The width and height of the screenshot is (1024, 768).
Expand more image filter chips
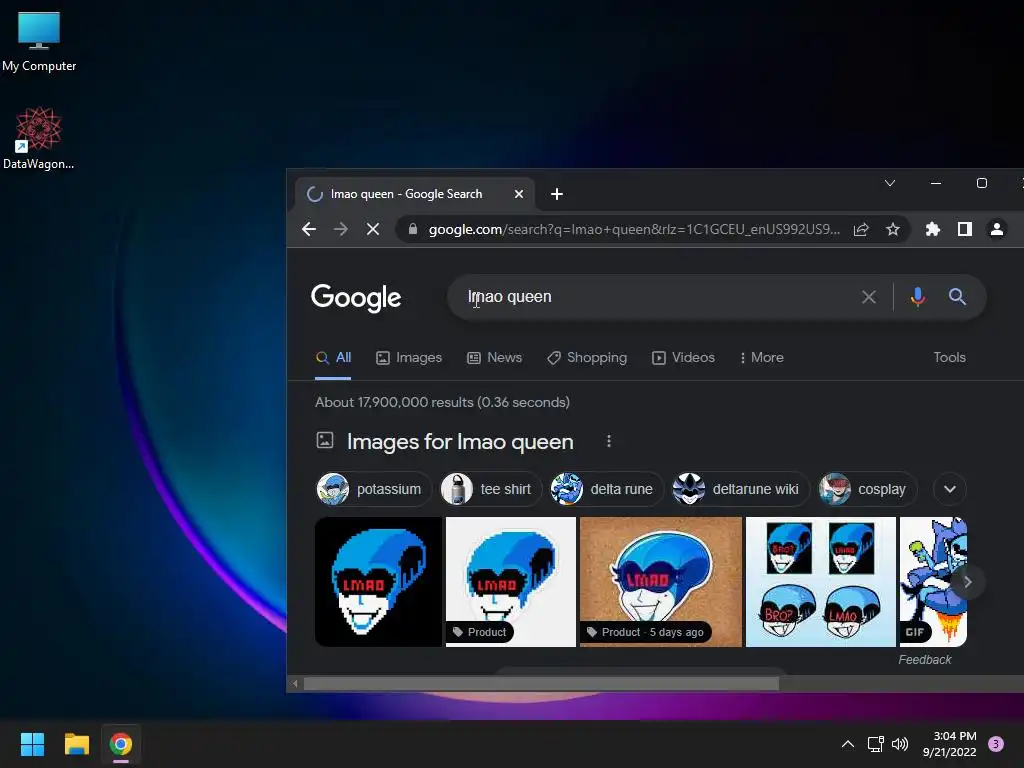click(x=950, y=489)
